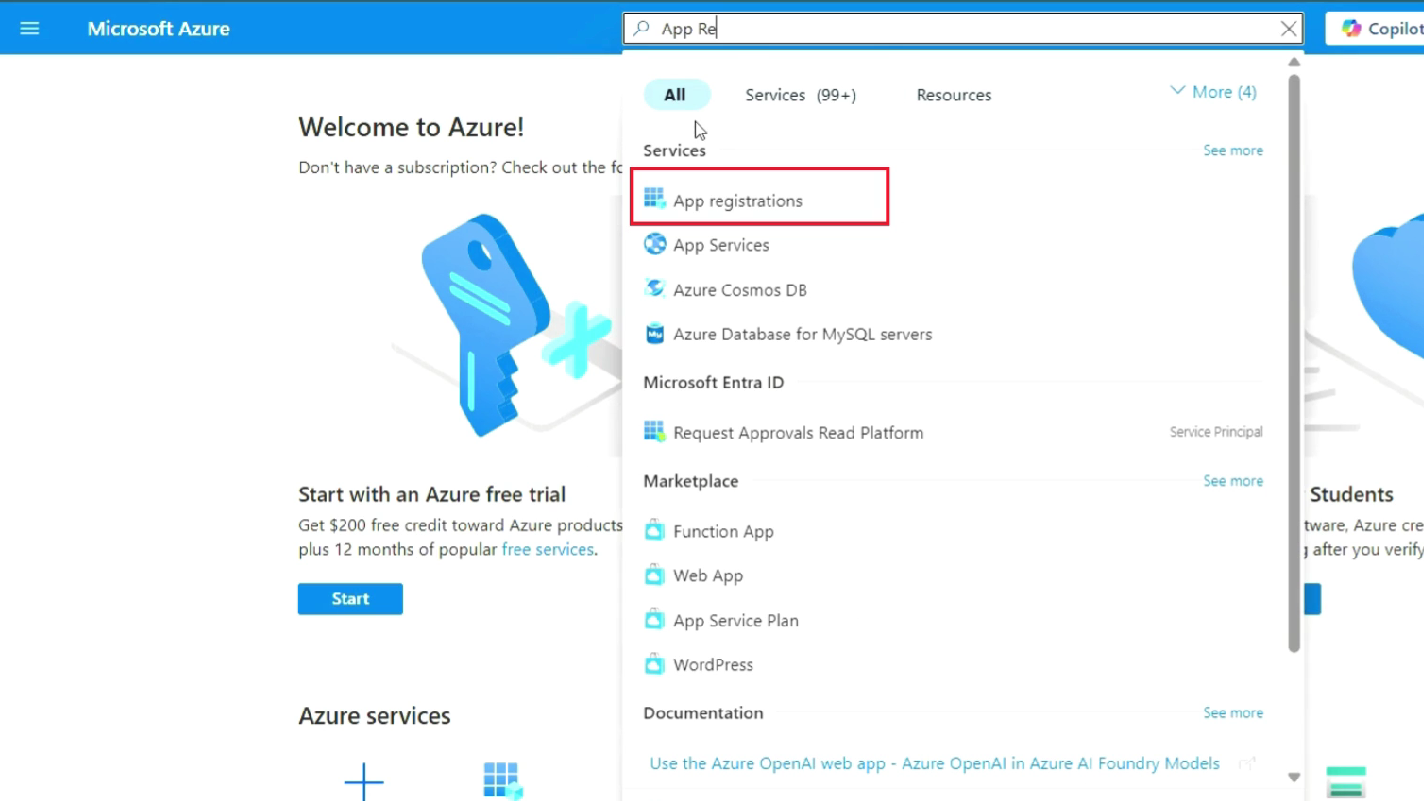
Task: Click the grid icon under Azure services
Action: pos(503,781)
